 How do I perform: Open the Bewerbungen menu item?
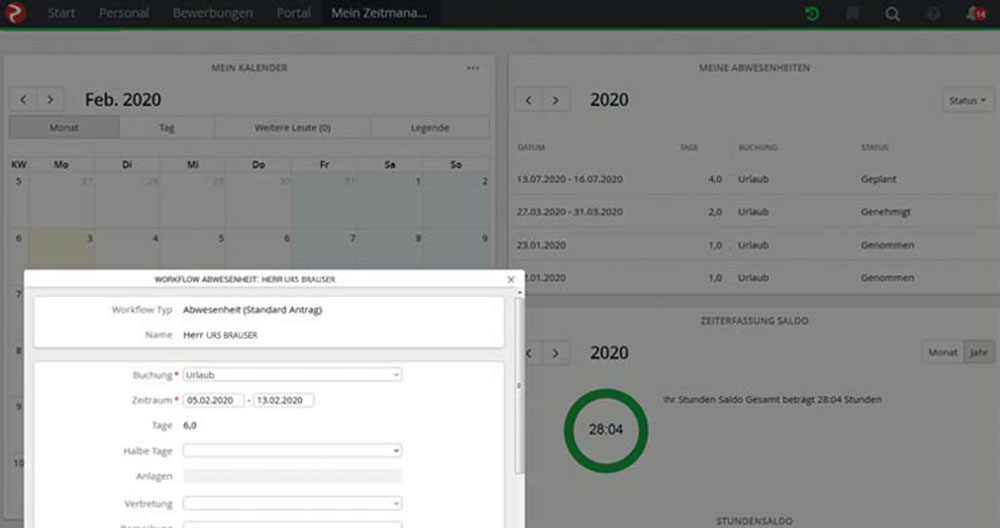point(212,14)
